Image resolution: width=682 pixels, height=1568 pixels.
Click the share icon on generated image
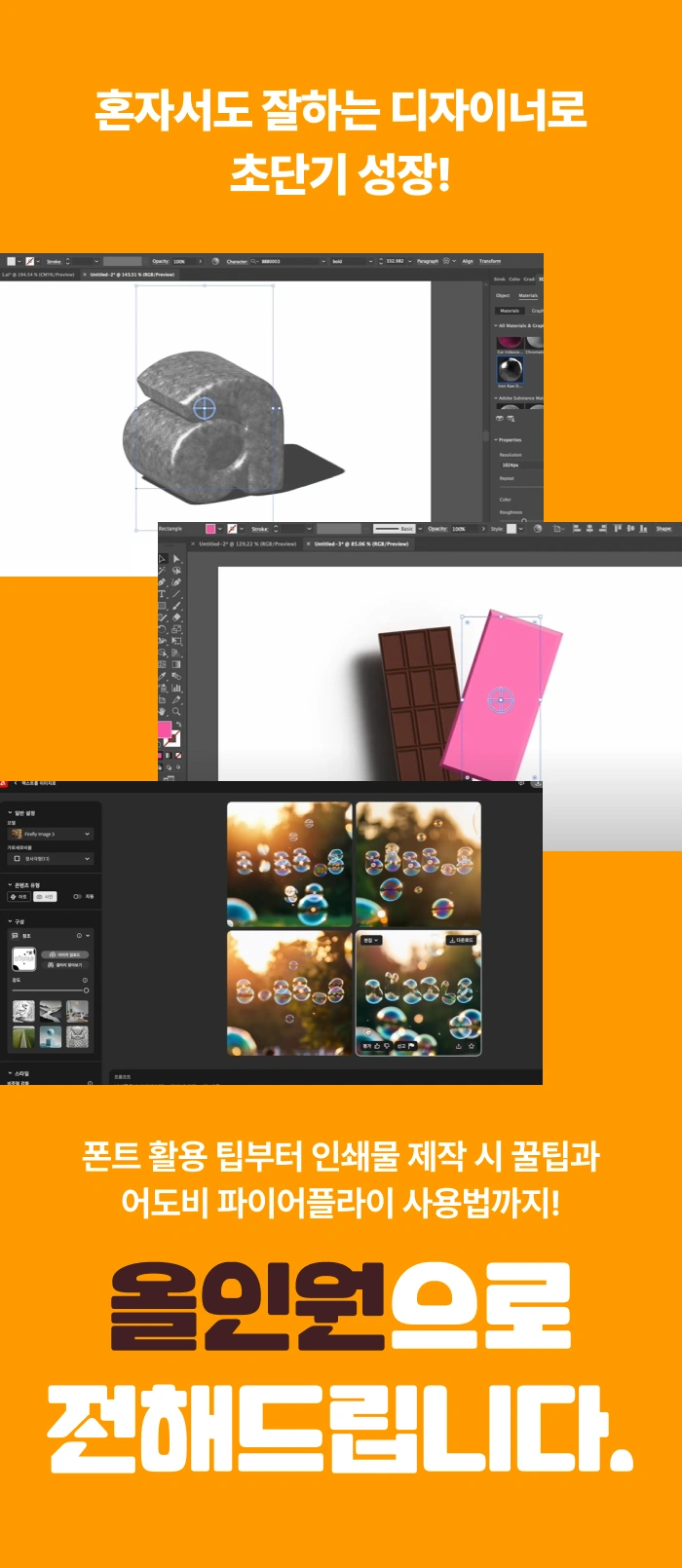(458, 1046)
